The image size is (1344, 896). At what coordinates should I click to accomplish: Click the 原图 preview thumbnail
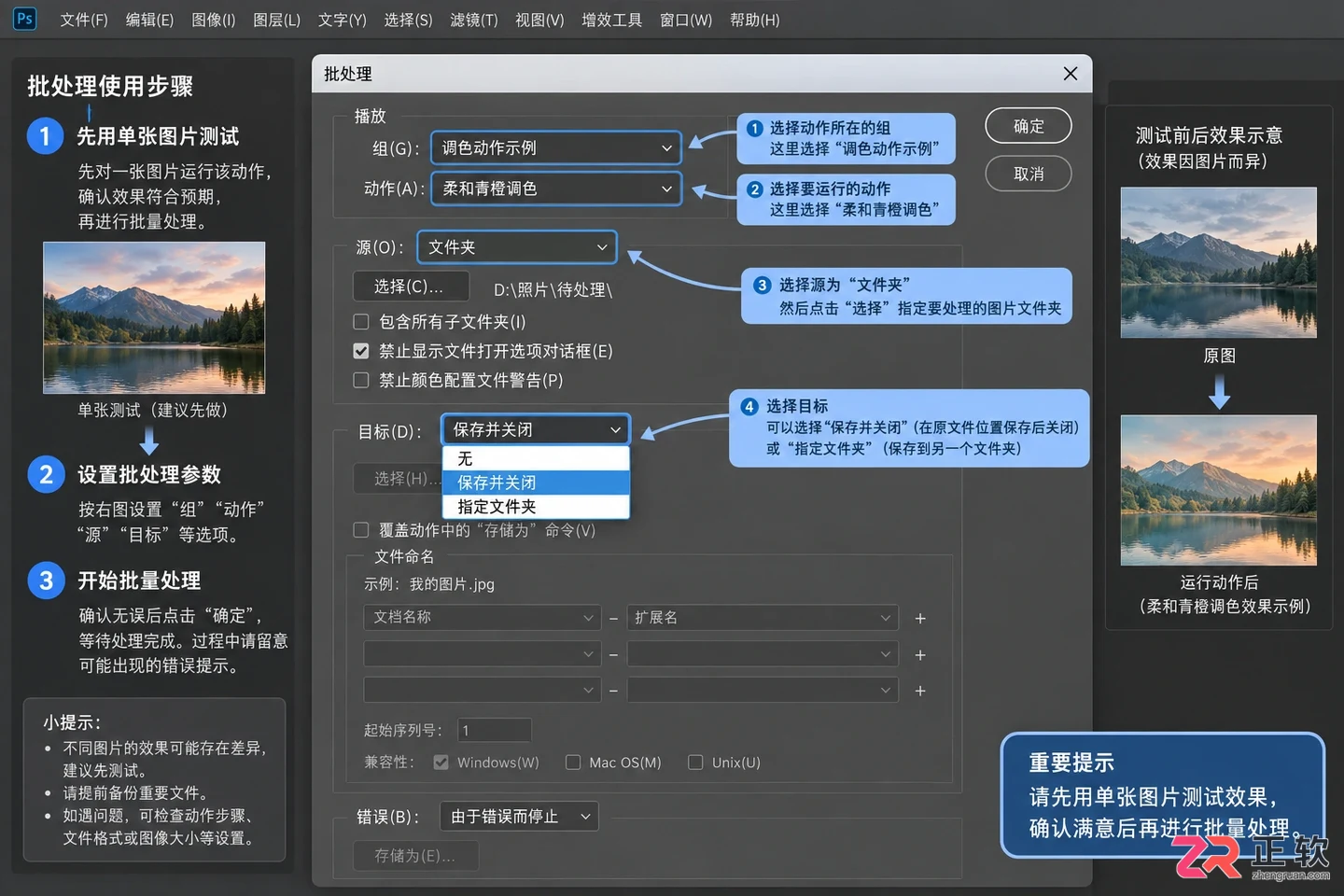pyautogui.click(x=1219, y=262)
